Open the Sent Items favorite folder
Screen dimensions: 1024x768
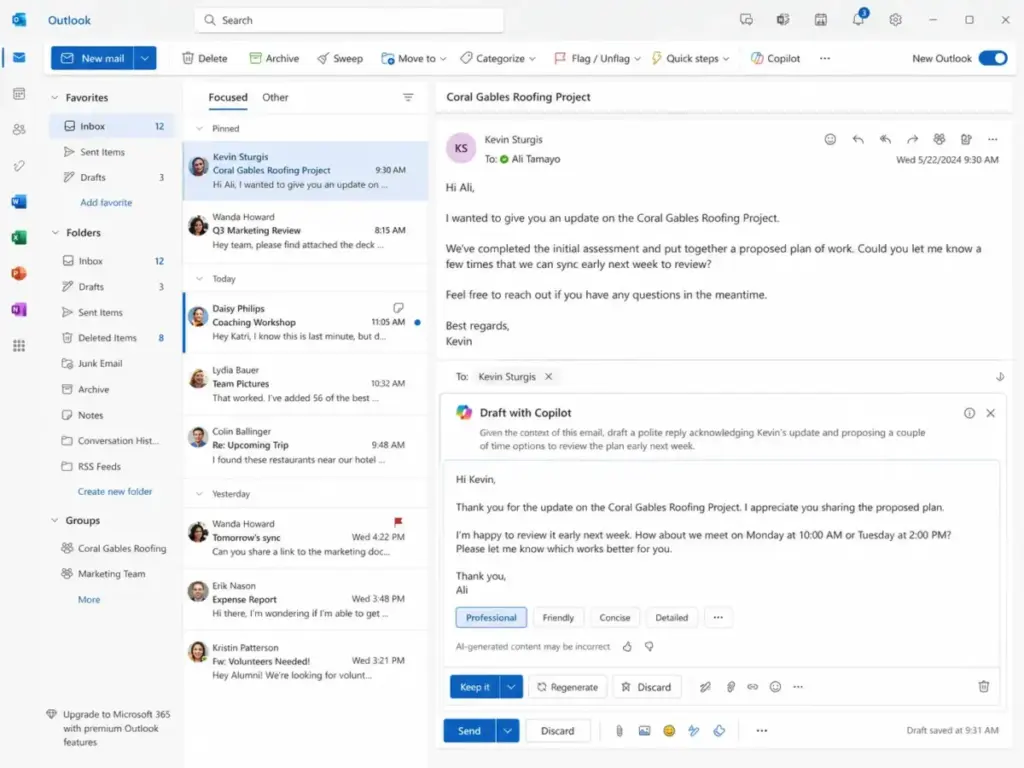pos(112,152)
